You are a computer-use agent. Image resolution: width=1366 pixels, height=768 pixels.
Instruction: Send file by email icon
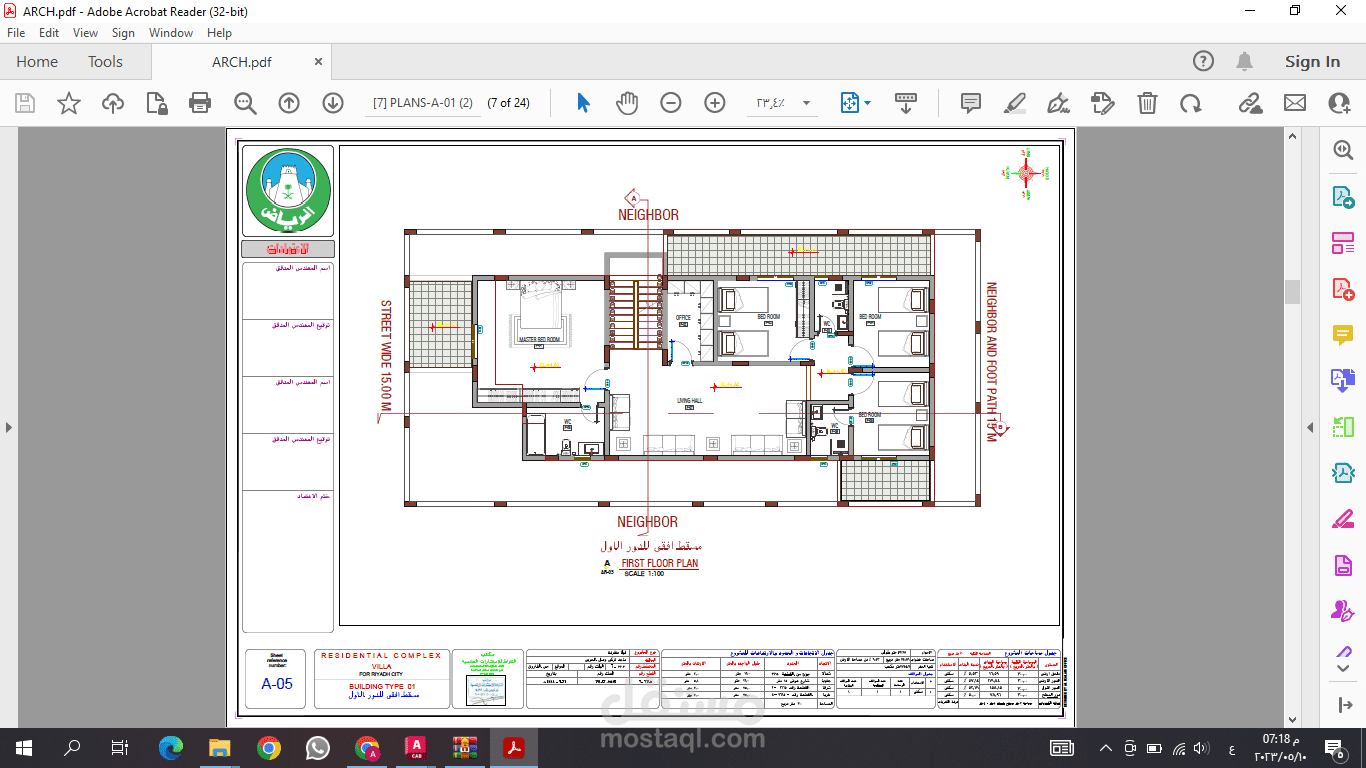(1295, 103)
